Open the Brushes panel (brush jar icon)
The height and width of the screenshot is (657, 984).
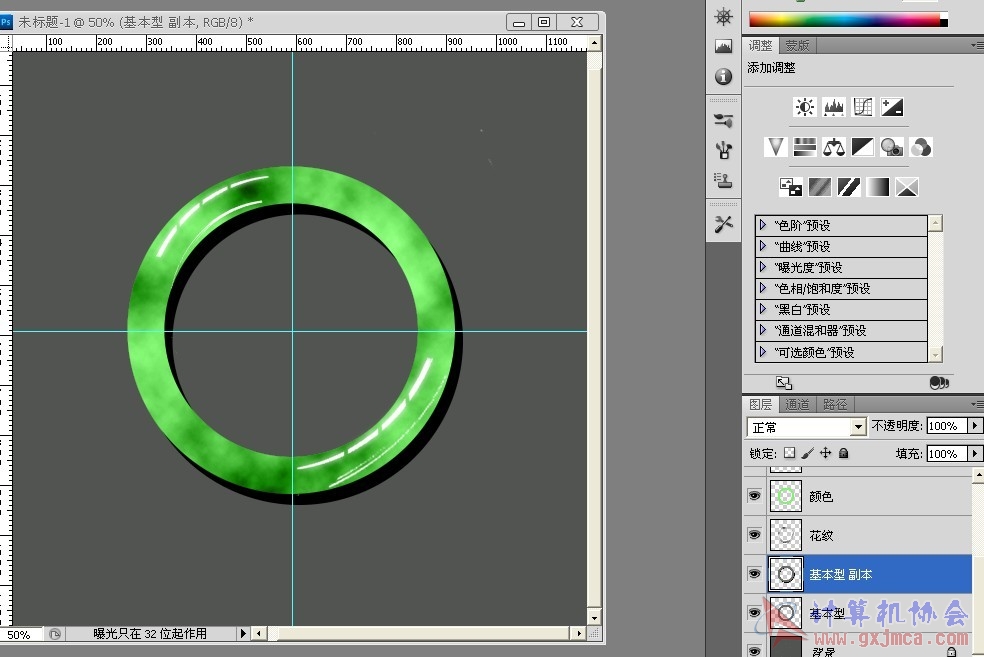click(x=724, y=150)
